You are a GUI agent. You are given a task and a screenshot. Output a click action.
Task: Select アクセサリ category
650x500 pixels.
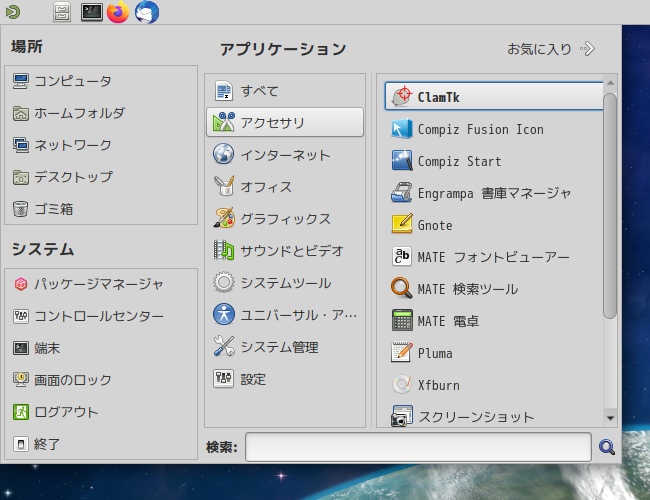tap(285, 122)
